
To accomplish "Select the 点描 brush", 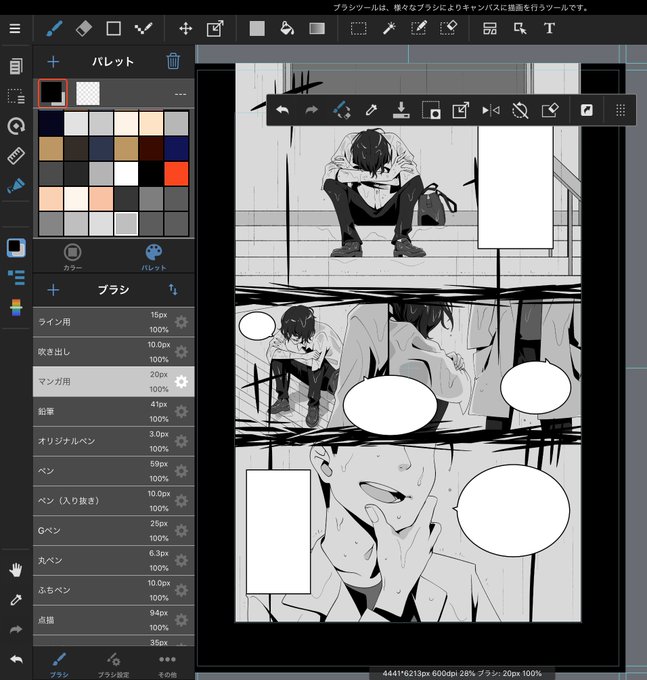I will point(114,620).
